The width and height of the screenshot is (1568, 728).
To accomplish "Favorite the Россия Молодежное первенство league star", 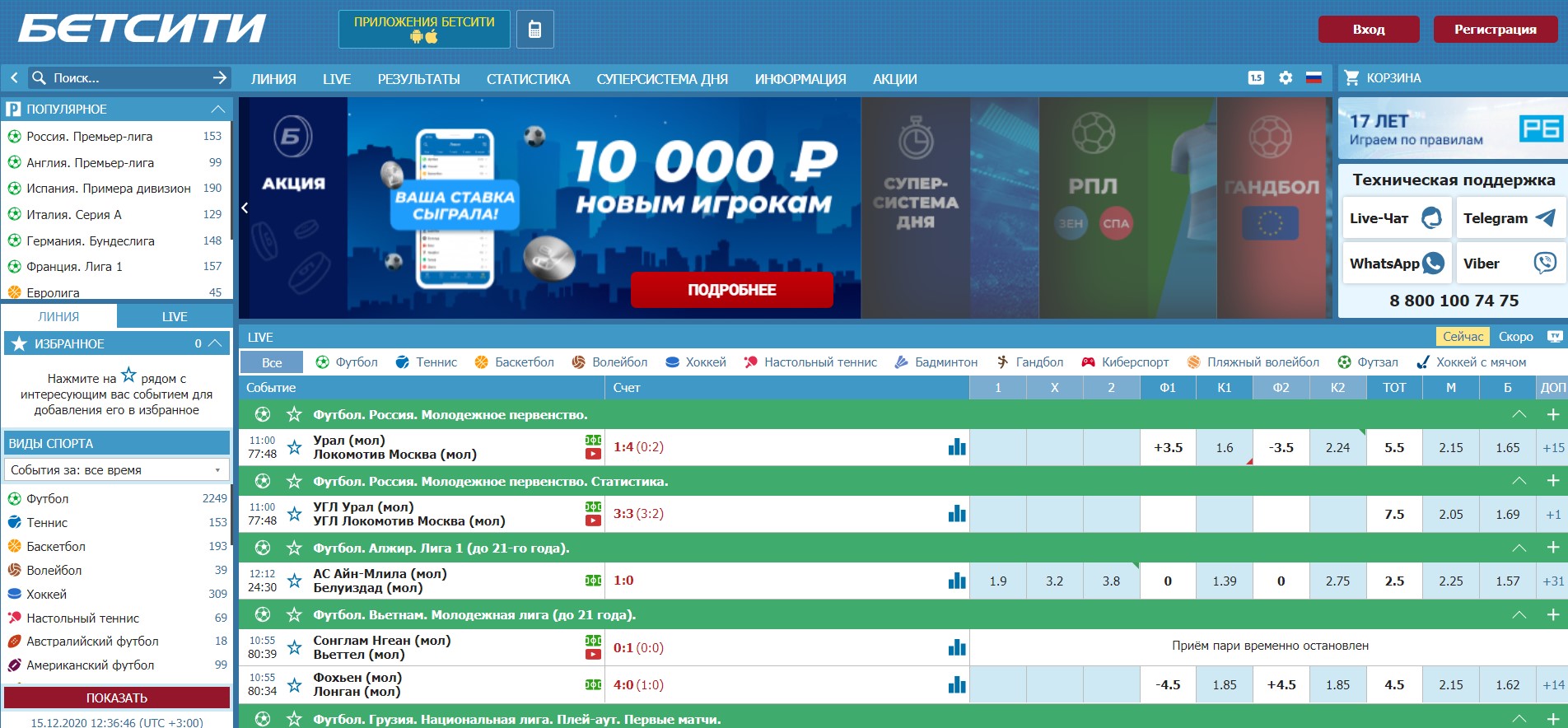I will pos(293,414).
